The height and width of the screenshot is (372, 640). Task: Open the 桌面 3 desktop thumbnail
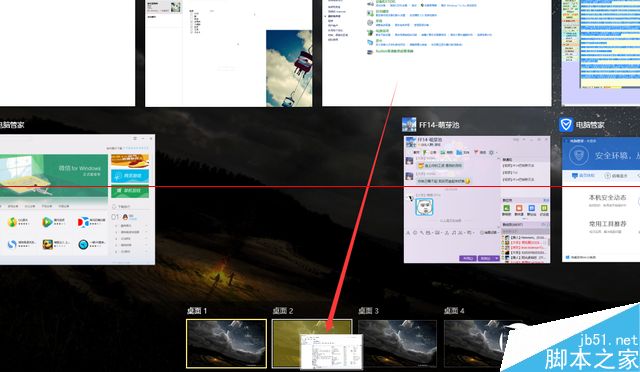(x=398, y=343)
